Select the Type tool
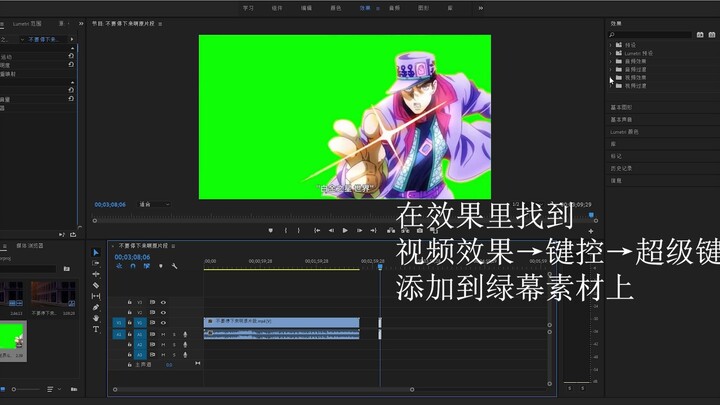The image size is (720, 405). pos(96,329)
